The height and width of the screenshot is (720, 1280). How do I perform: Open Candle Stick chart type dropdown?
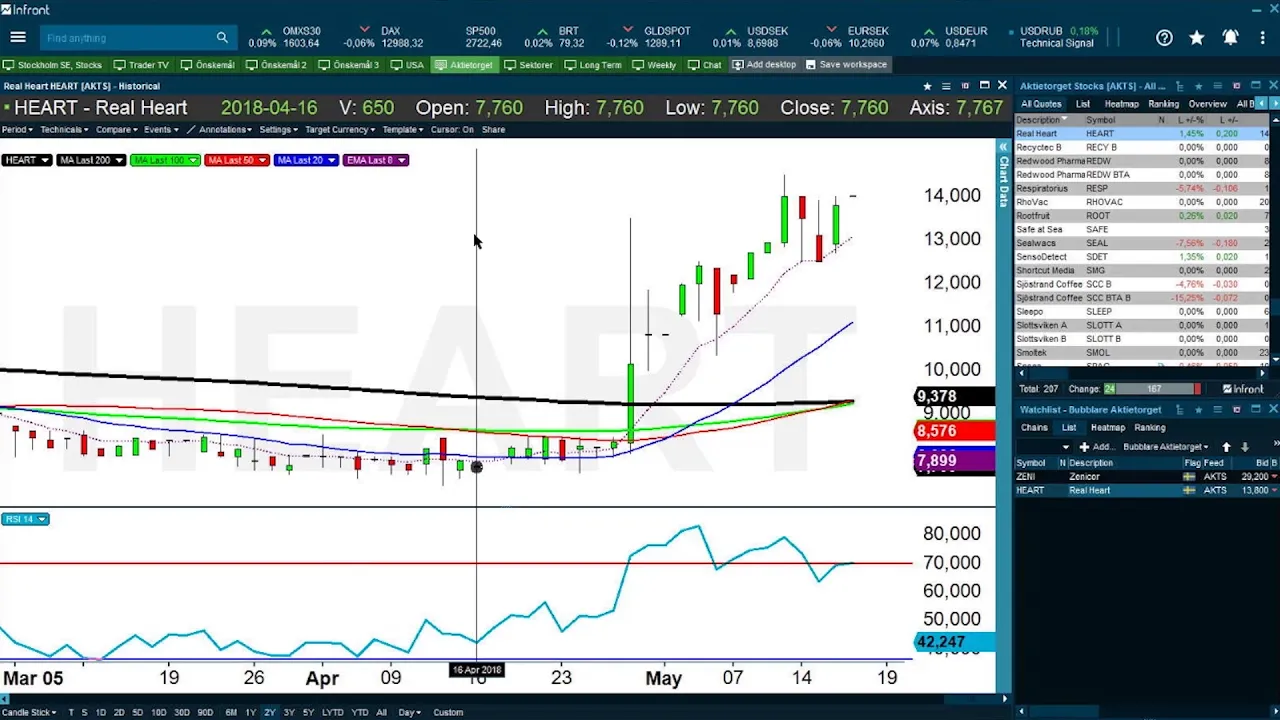tap(31, 713)
